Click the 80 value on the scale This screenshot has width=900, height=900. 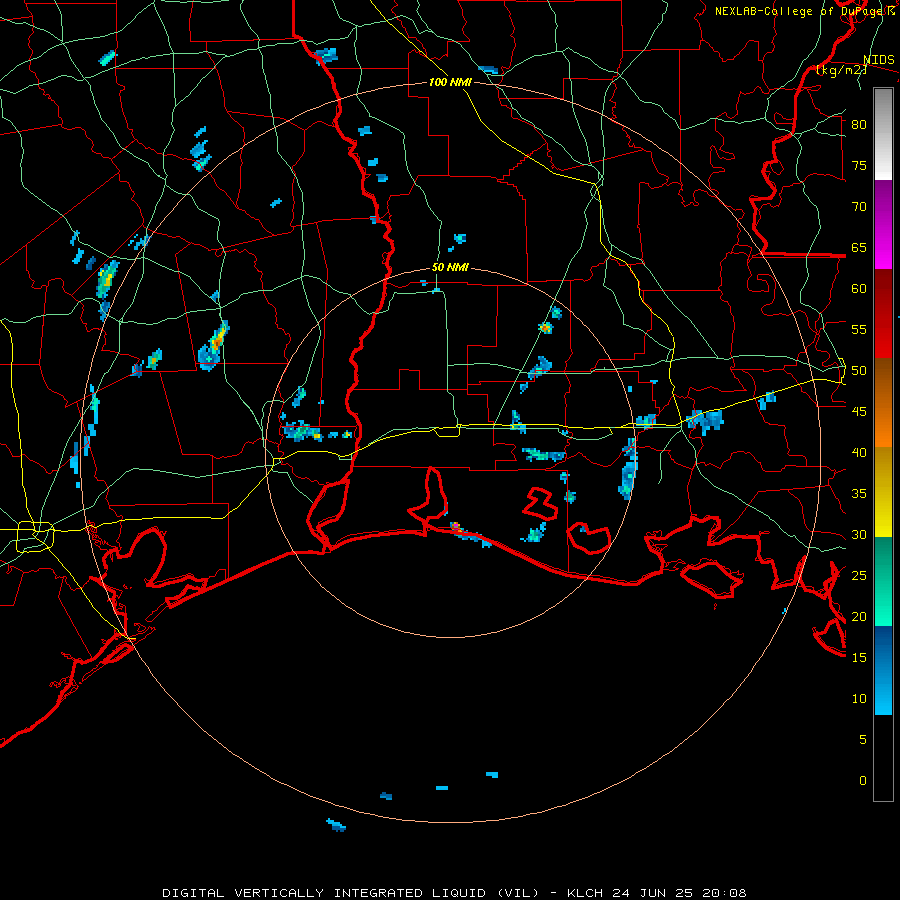pyautogui.click(x=859, y=125)
